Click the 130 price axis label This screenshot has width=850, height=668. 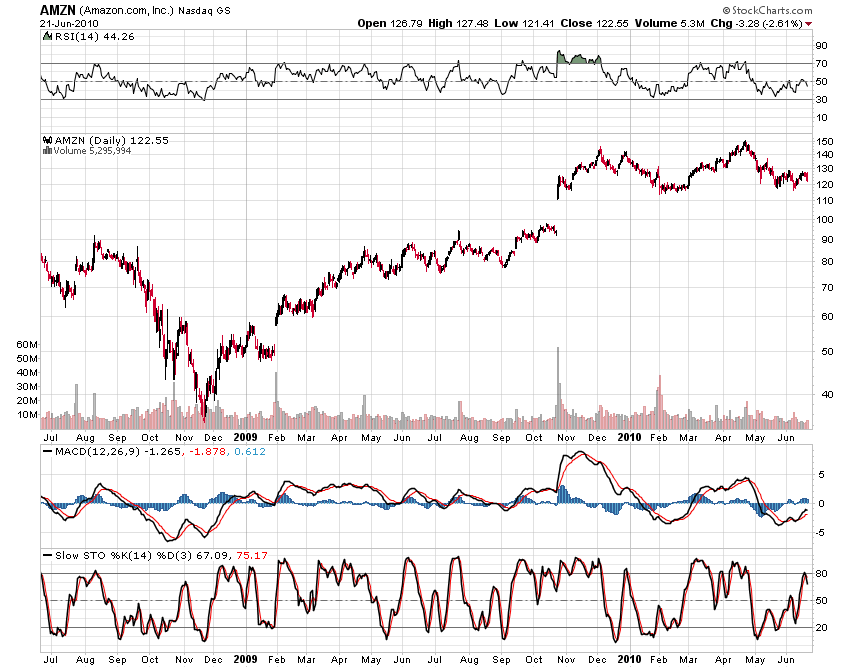pos(825,169)
